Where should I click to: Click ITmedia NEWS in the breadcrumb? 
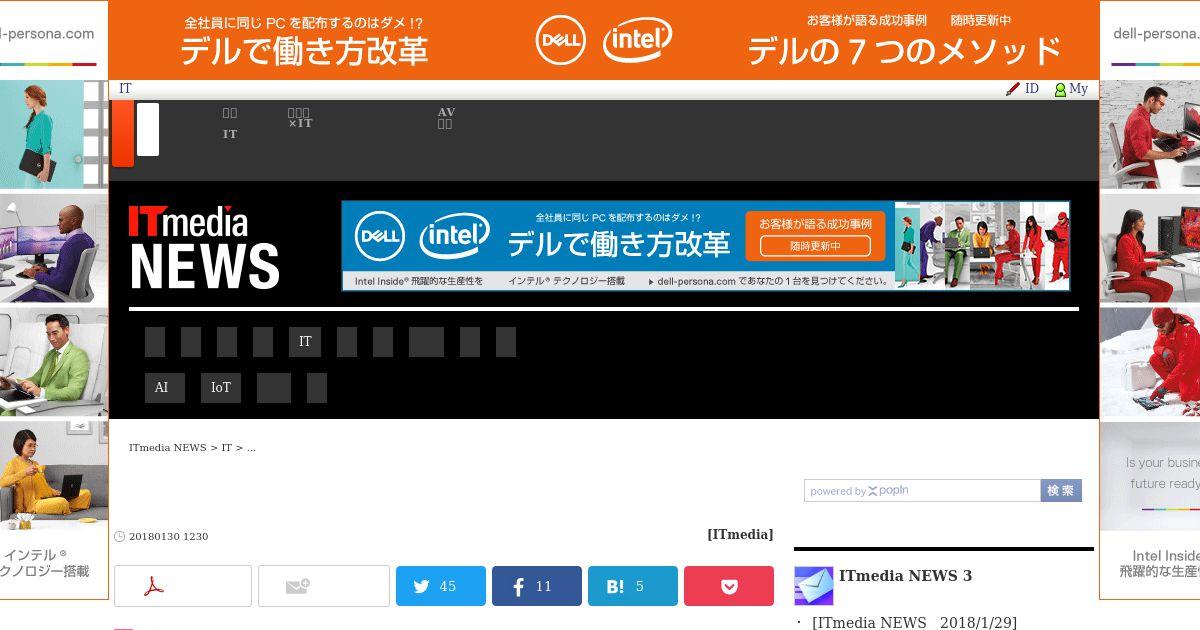(x=168, y=448)
